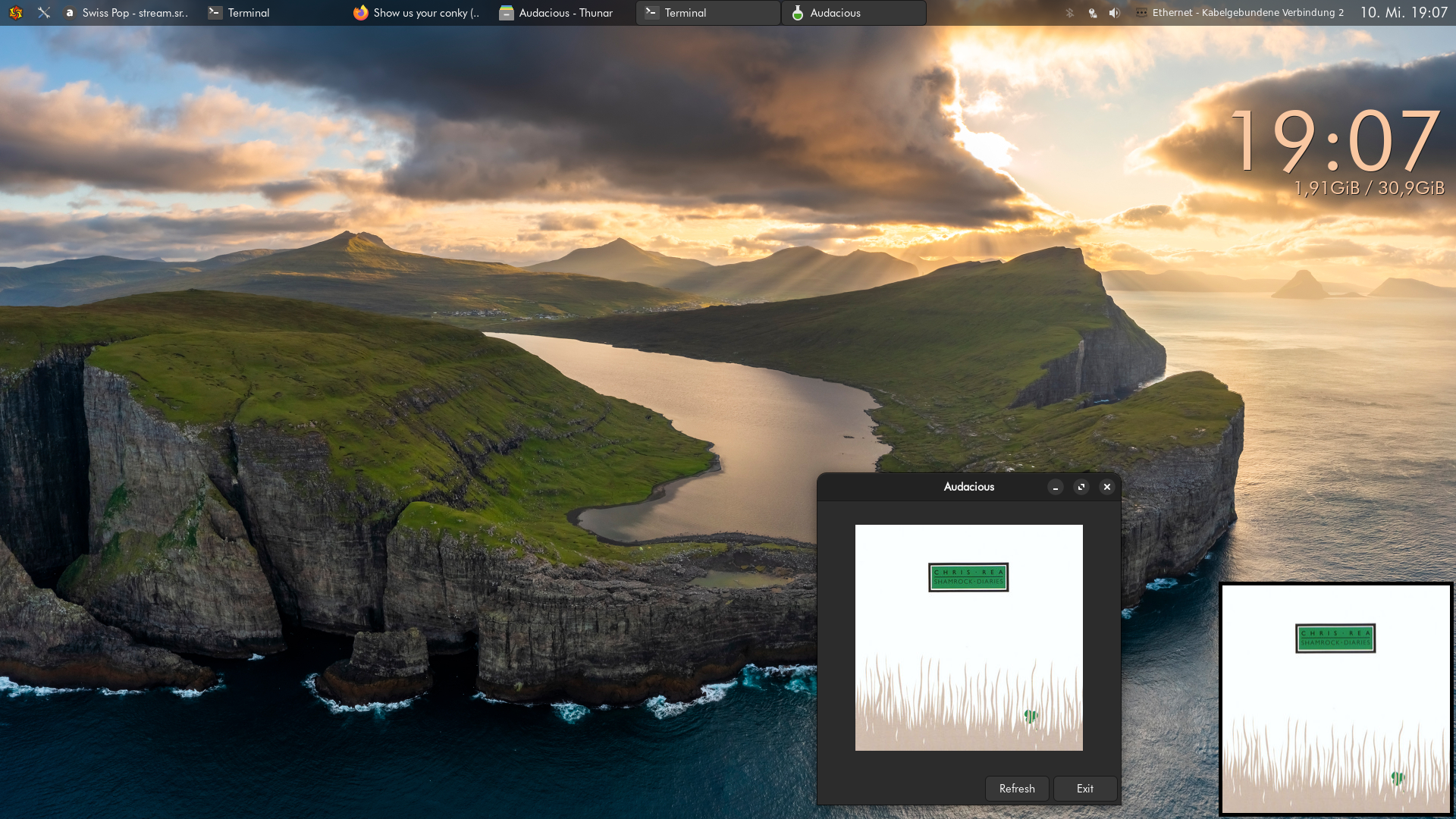Open the date and time panel clock
The height and width of the screenshot is (819, 1456).
(1403, 13)
